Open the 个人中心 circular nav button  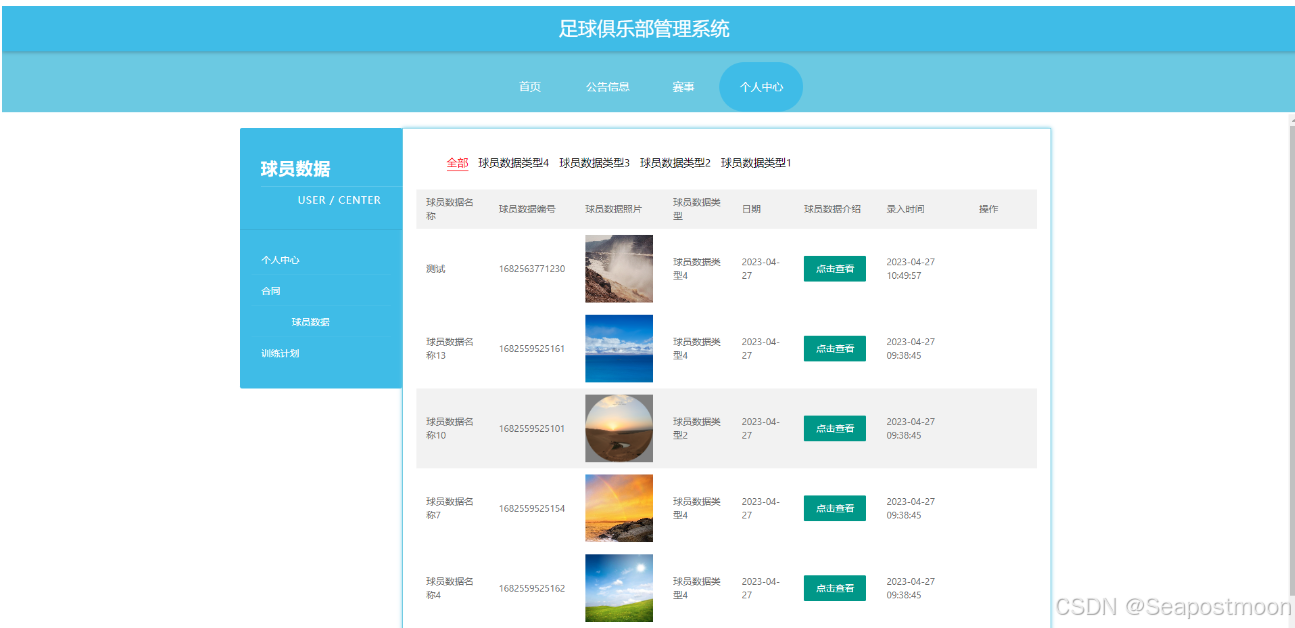760,87
